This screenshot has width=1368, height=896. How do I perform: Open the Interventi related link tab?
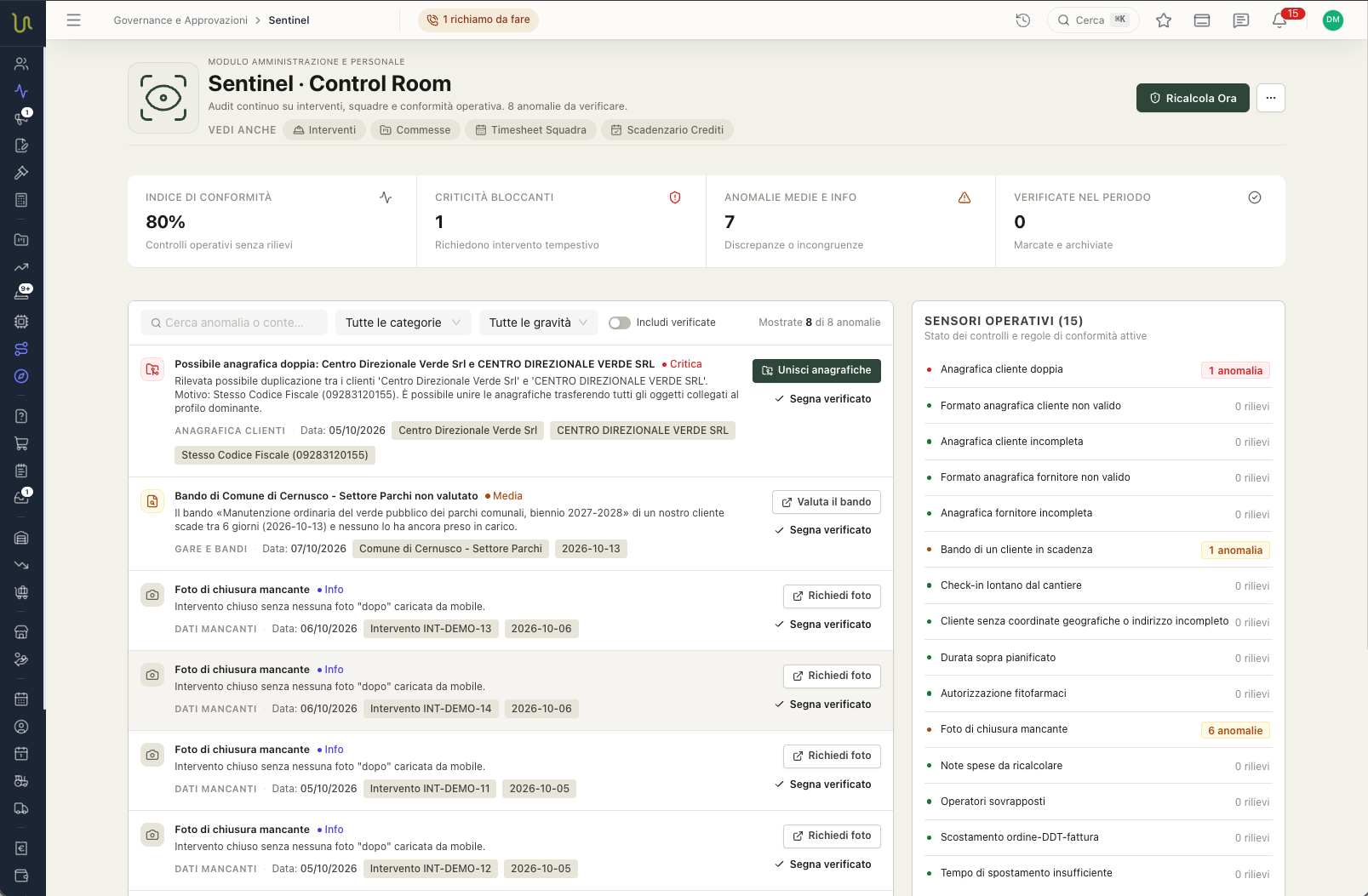324,129
